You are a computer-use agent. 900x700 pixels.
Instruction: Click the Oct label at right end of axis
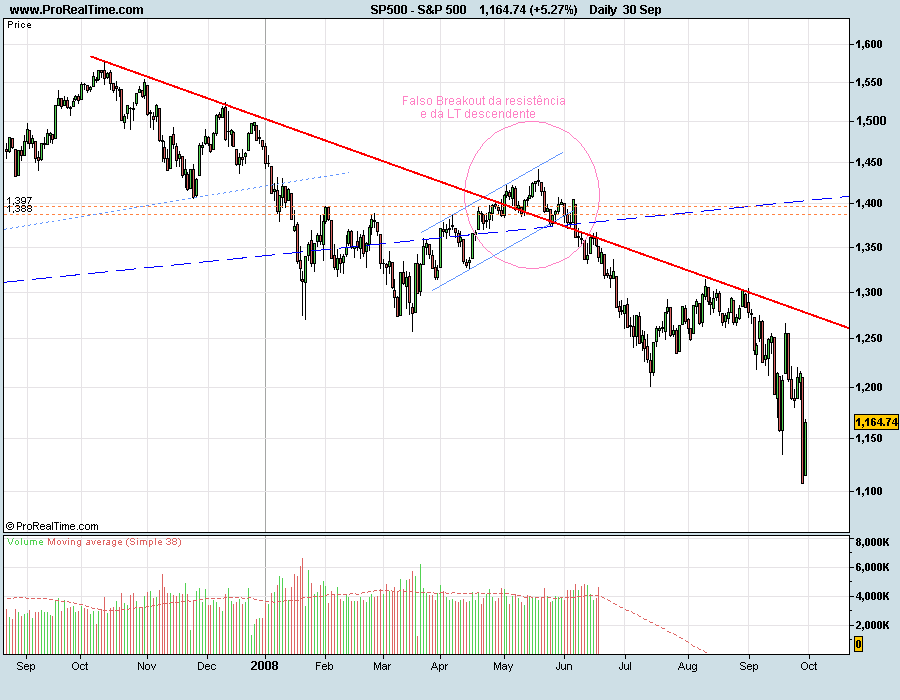(x=809, y=666)
